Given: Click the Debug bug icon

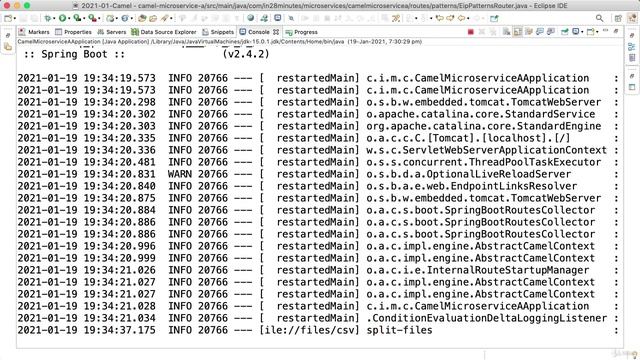Looking at the screenshot, I should (48, 18).
